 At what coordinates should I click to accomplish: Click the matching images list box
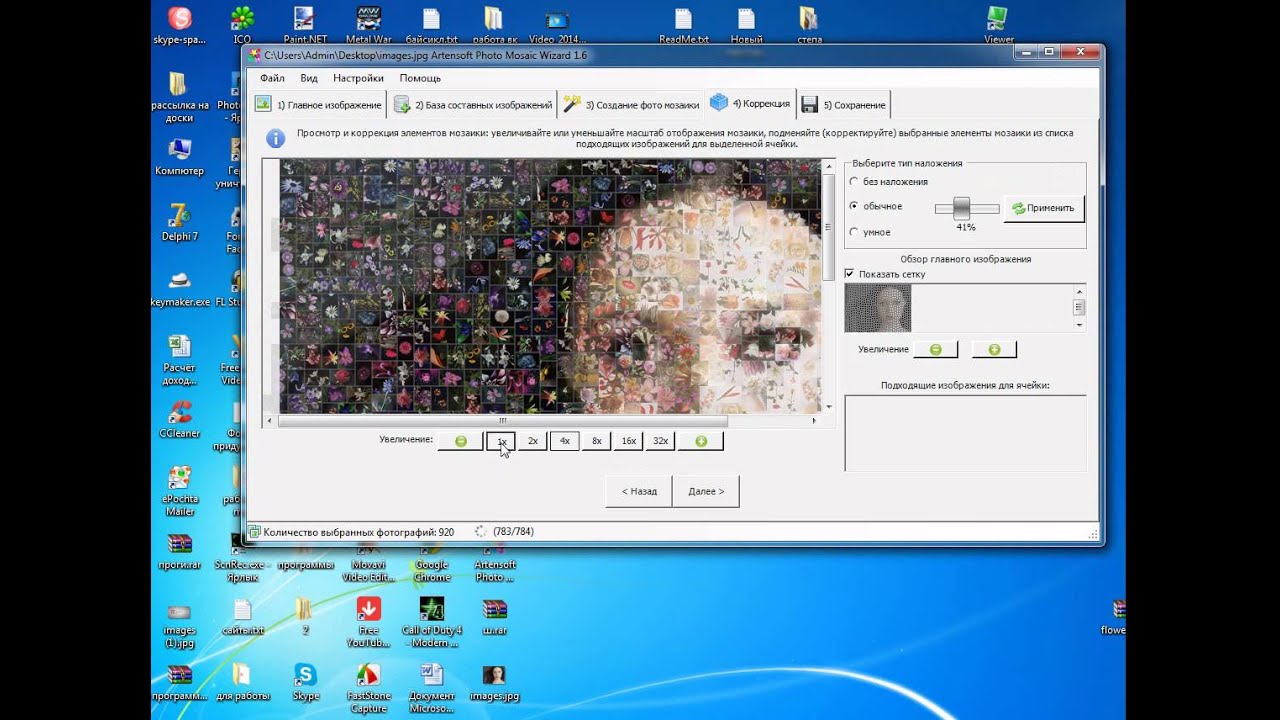pos(965,433)
